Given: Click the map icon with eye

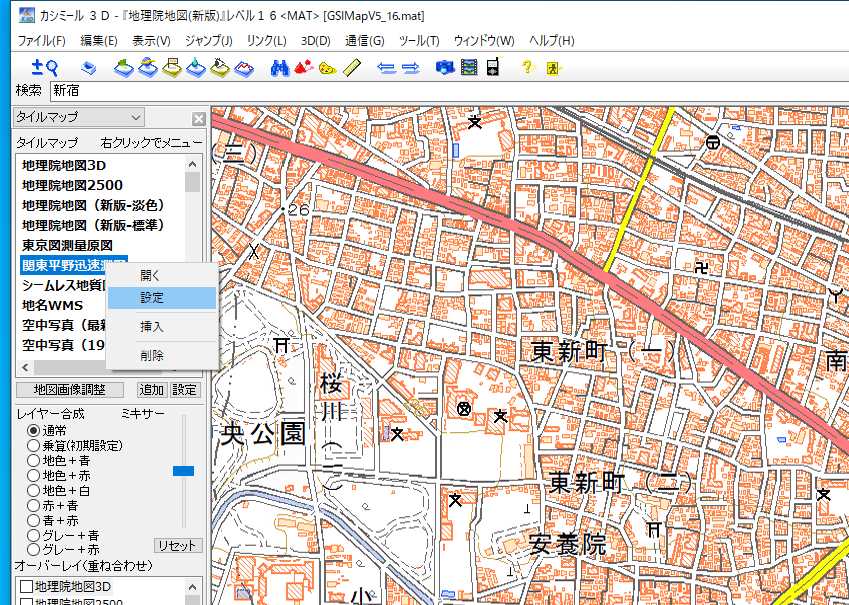Looking at the screenshot, I should [220, 68].
